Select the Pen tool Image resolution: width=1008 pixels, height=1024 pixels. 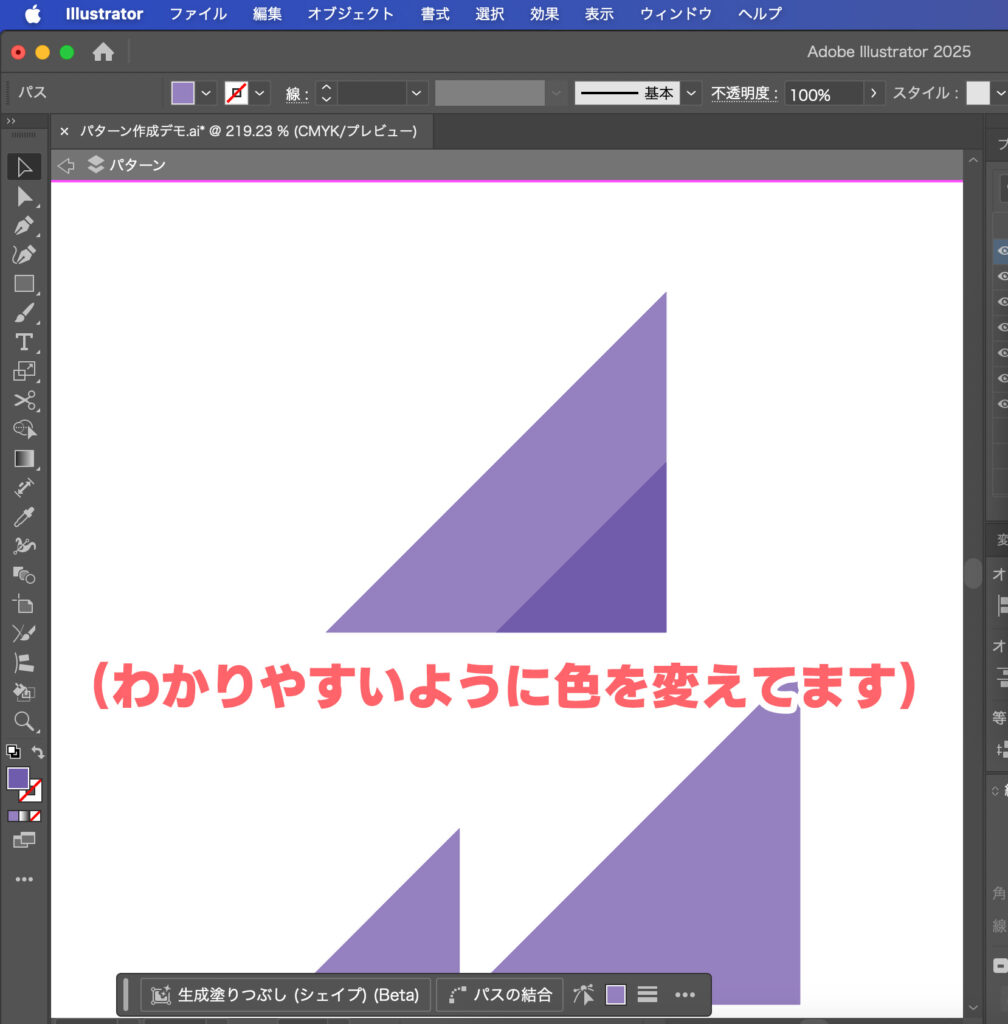coord(24,225)
